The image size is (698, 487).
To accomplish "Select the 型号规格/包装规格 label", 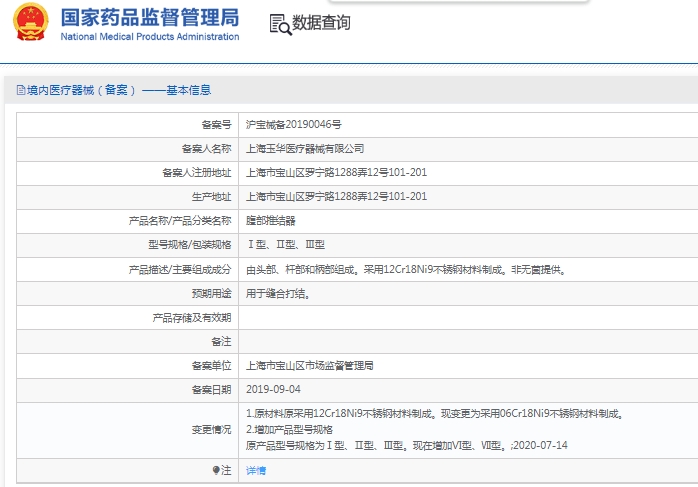I will [190, 245].
